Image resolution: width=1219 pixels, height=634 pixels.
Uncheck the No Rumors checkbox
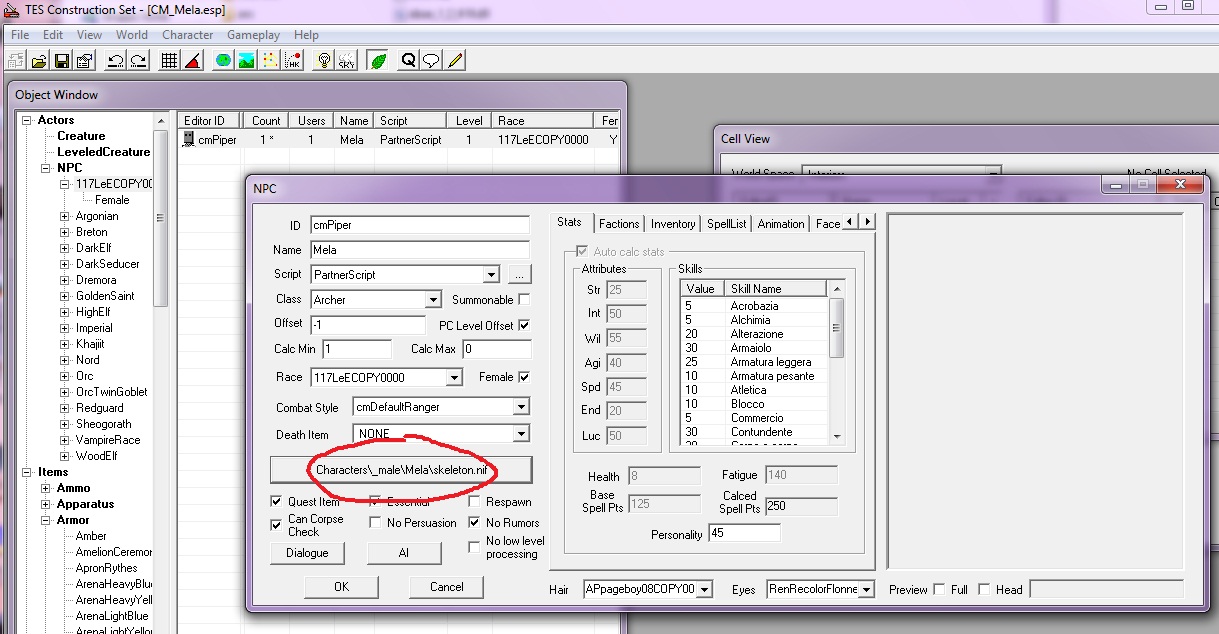pos(475,522)
